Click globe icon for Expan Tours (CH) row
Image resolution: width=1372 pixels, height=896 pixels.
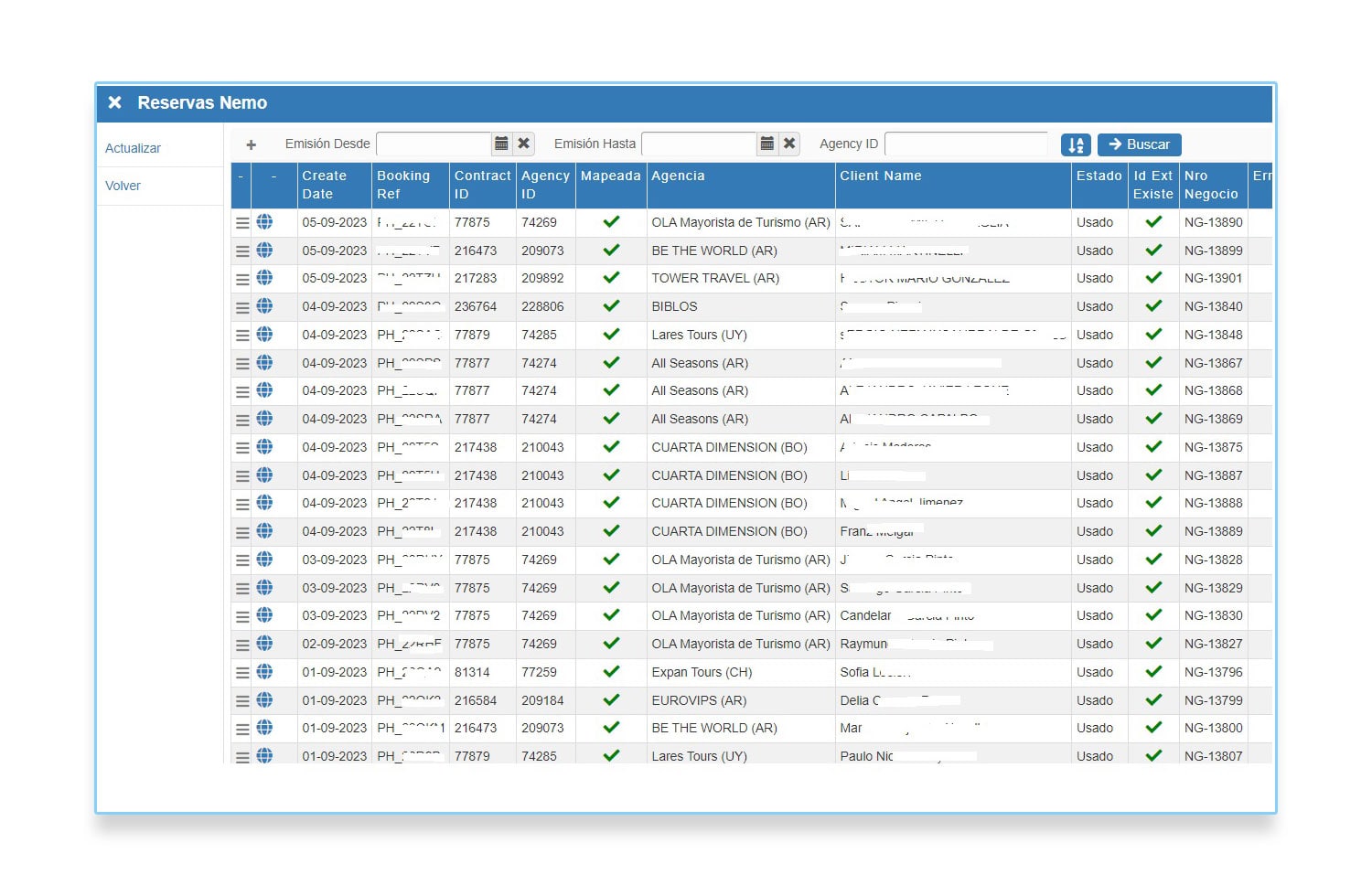264,672
